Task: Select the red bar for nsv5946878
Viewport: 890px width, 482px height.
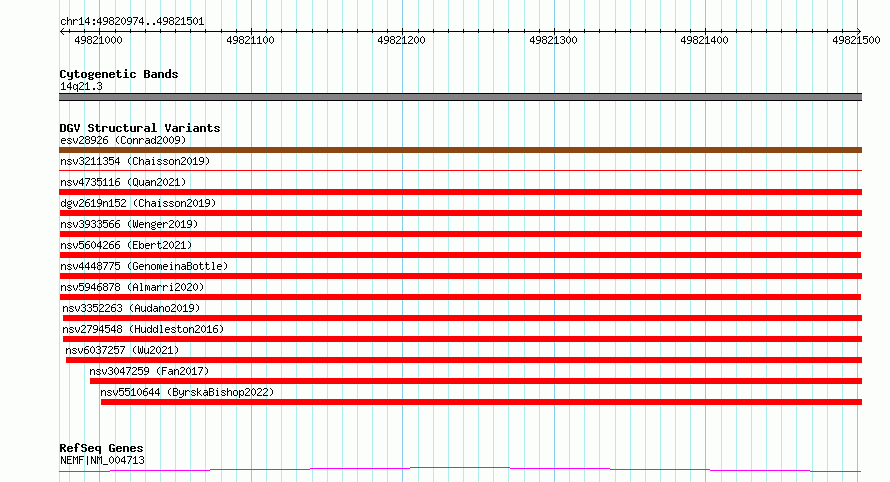Action: pos(460,297)
